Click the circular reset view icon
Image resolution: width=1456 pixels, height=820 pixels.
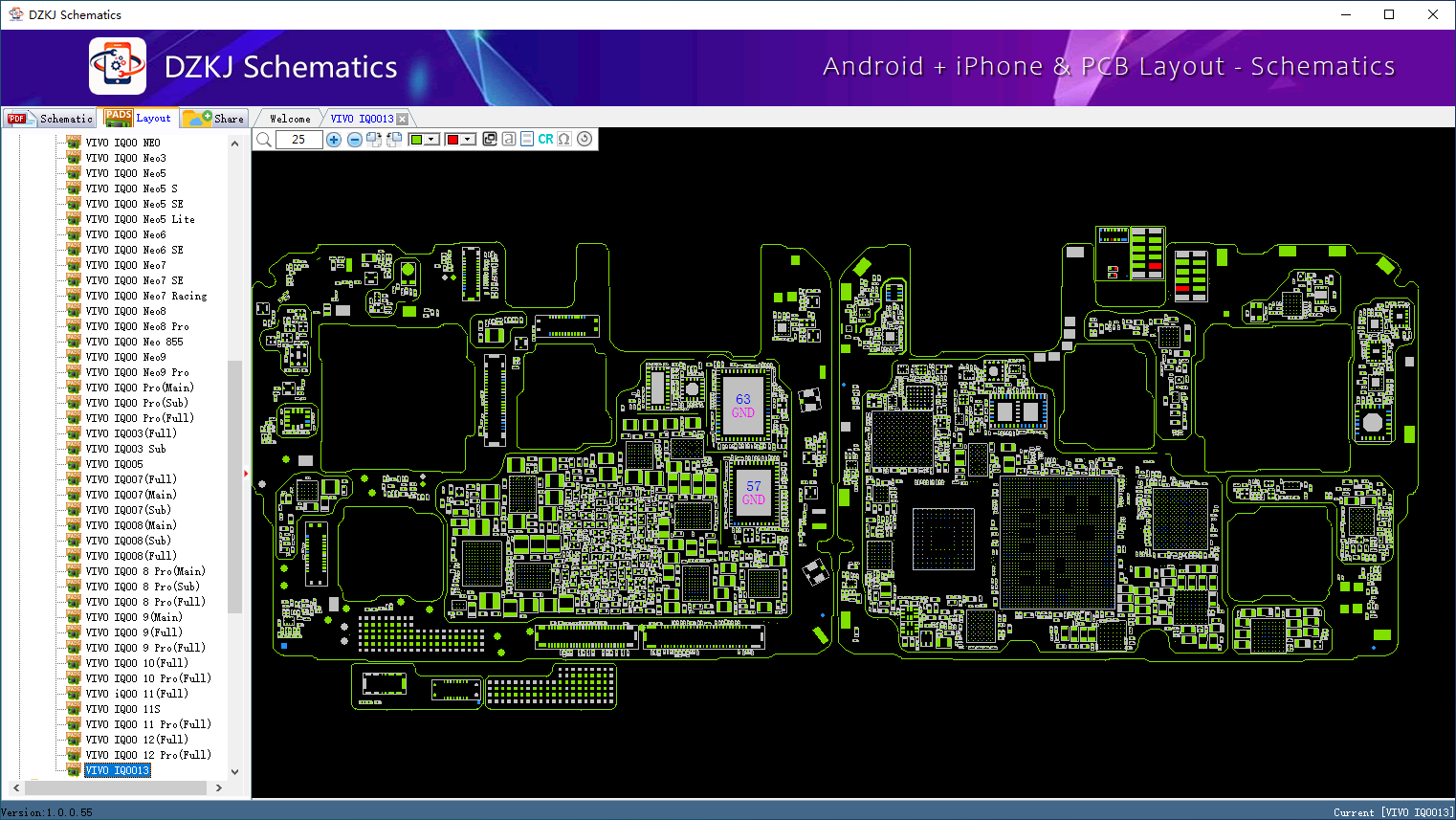point(585,139)
